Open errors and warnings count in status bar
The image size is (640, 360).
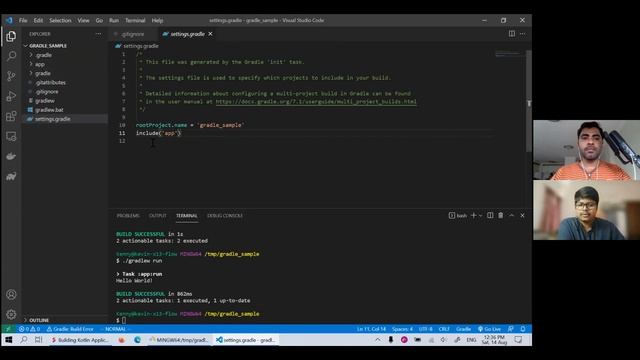pyautogui.click(x=29, y=329)
